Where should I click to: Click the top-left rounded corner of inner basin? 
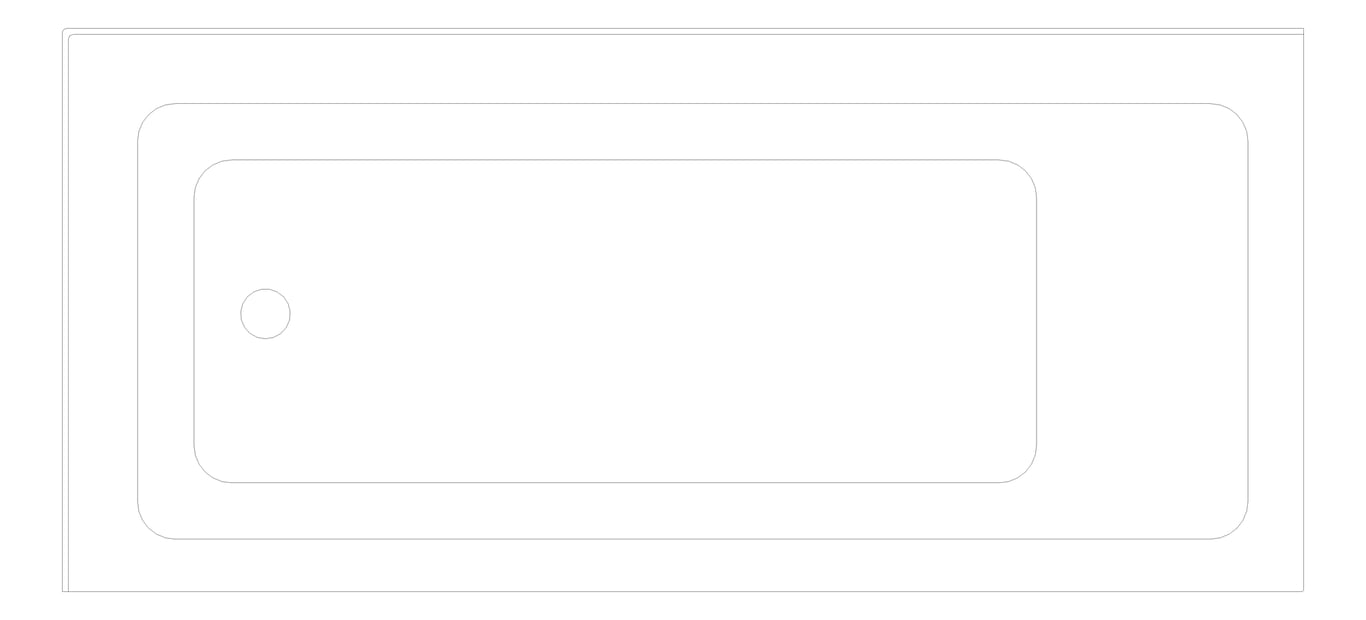pyautogui.click(x=205, y=171)
